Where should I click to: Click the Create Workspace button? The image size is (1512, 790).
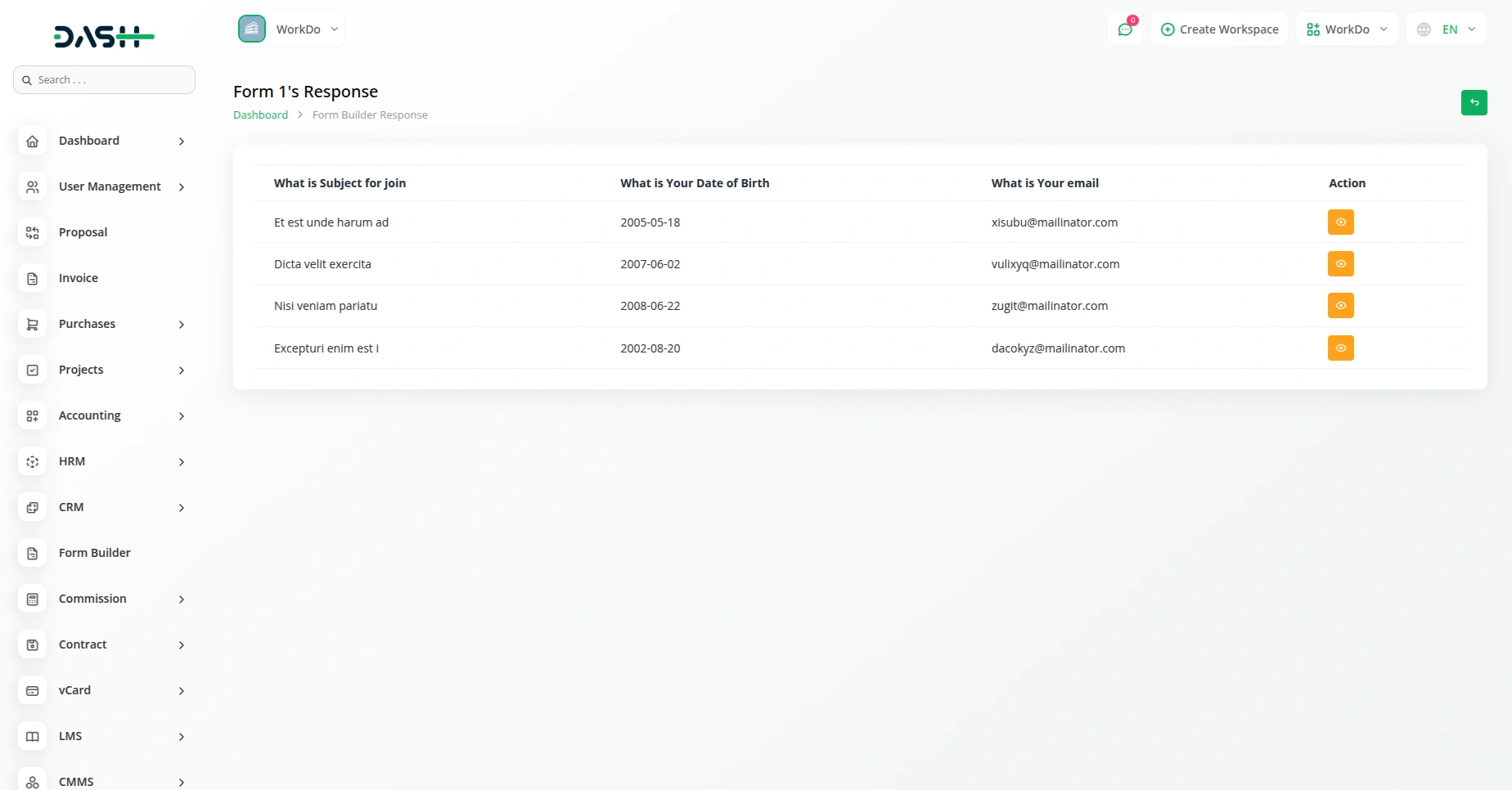point(1219,29)
